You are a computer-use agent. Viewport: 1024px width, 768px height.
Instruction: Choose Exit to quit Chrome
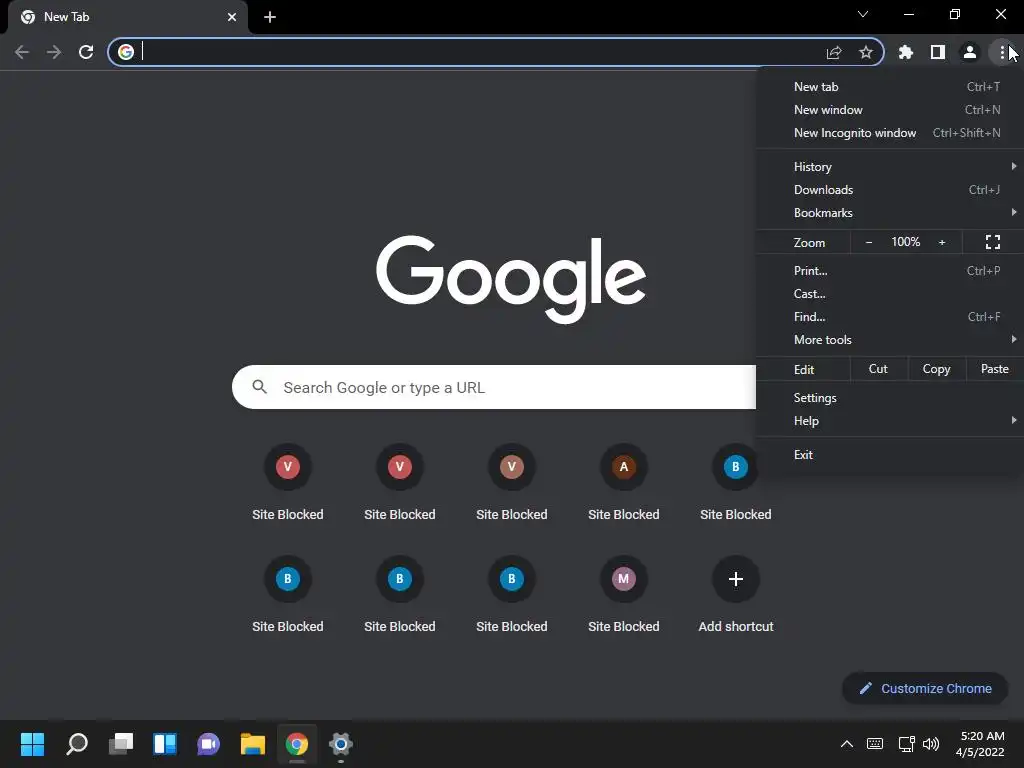click(x=890, y=455)
